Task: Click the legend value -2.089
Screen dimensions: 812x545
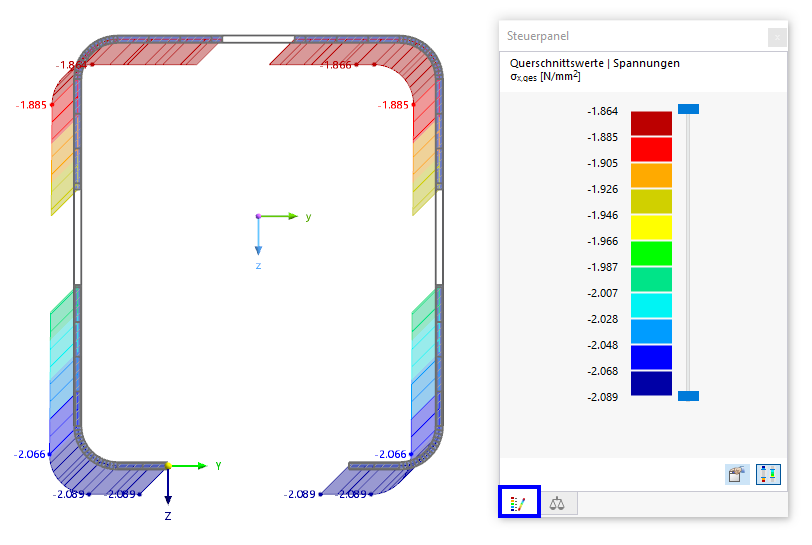Action: (603, 397)
